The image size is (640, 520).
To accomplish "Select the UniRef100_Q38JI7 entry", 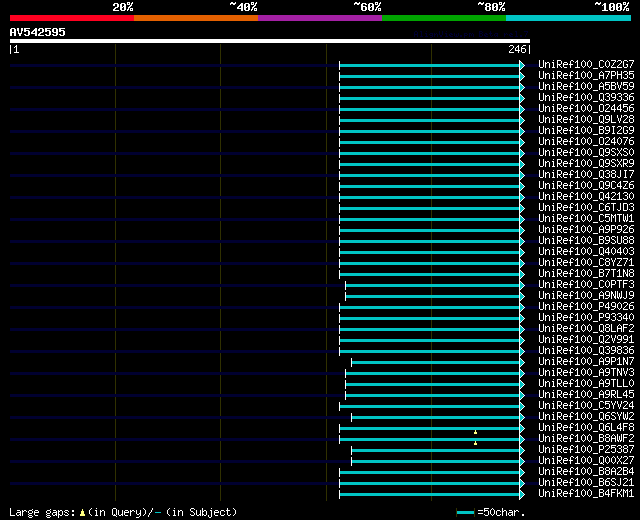I will pos(586,175).
